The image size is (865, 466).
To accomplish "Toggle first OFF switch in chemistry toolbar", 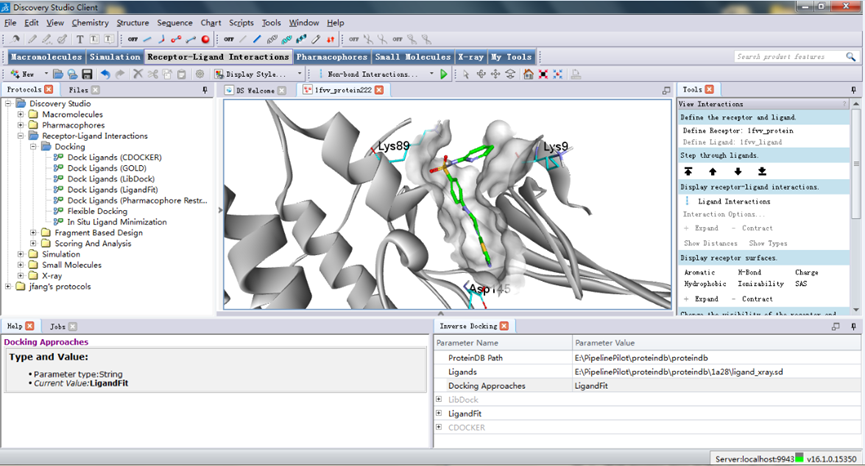I will 133,39.
